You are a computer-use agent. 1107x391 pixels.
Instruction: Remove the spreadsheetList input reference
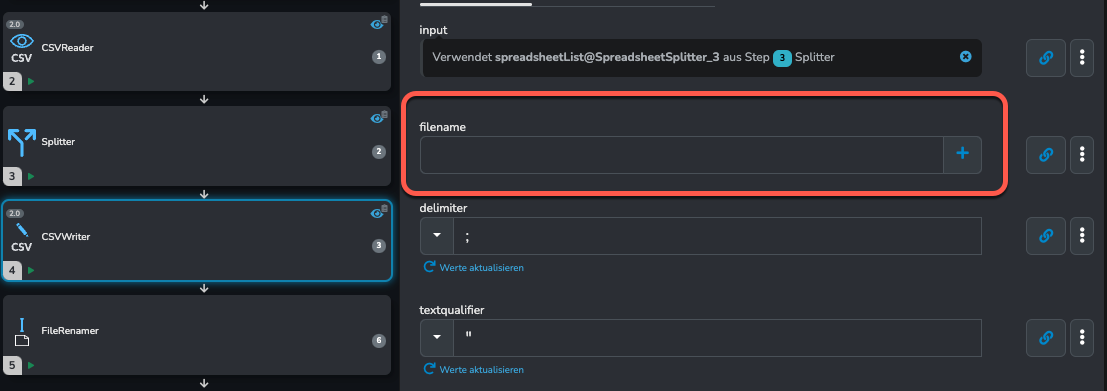point(966,57)
